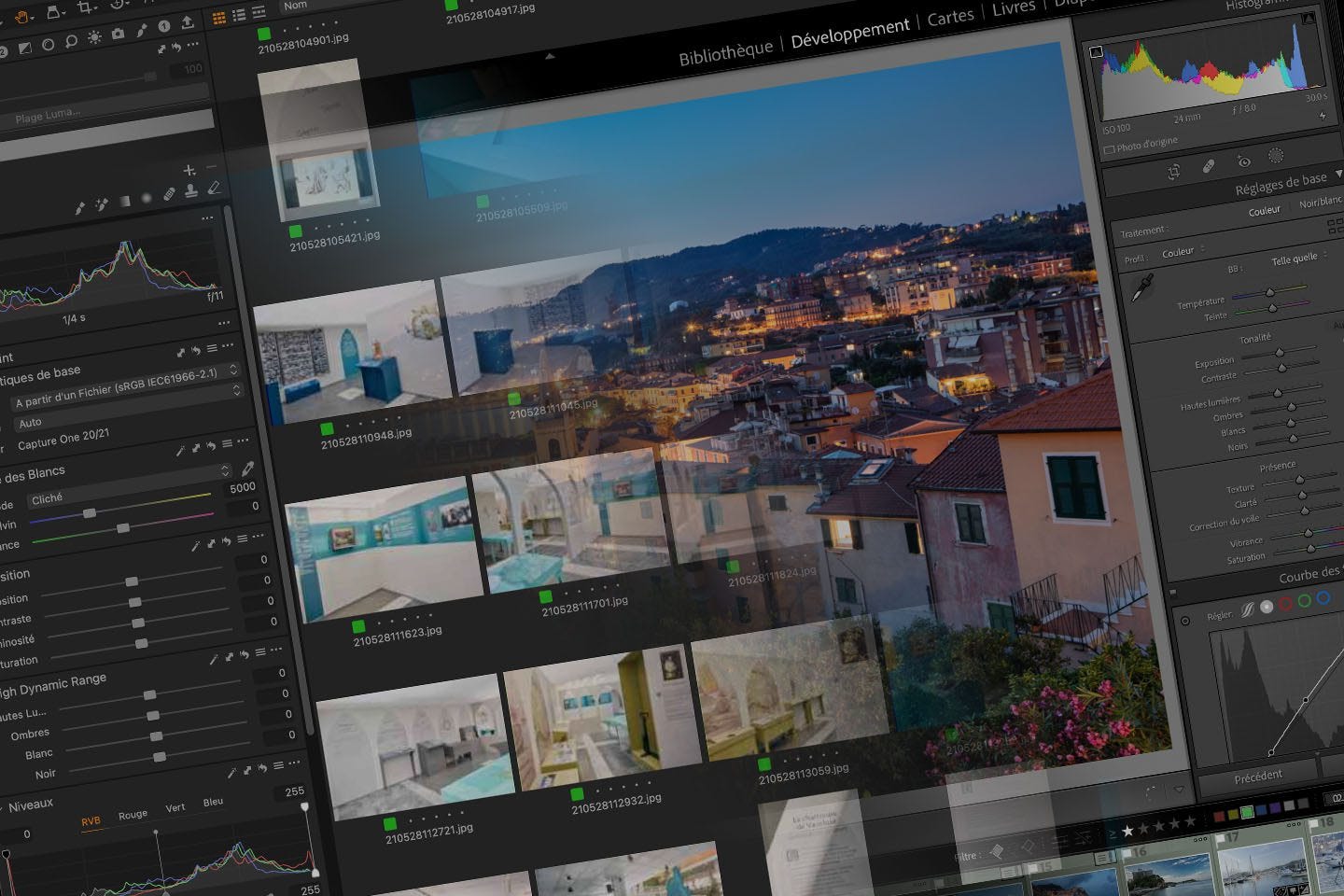
Task: Select Lightroom Crop Overlay tool
Action: pos(1174,172)
